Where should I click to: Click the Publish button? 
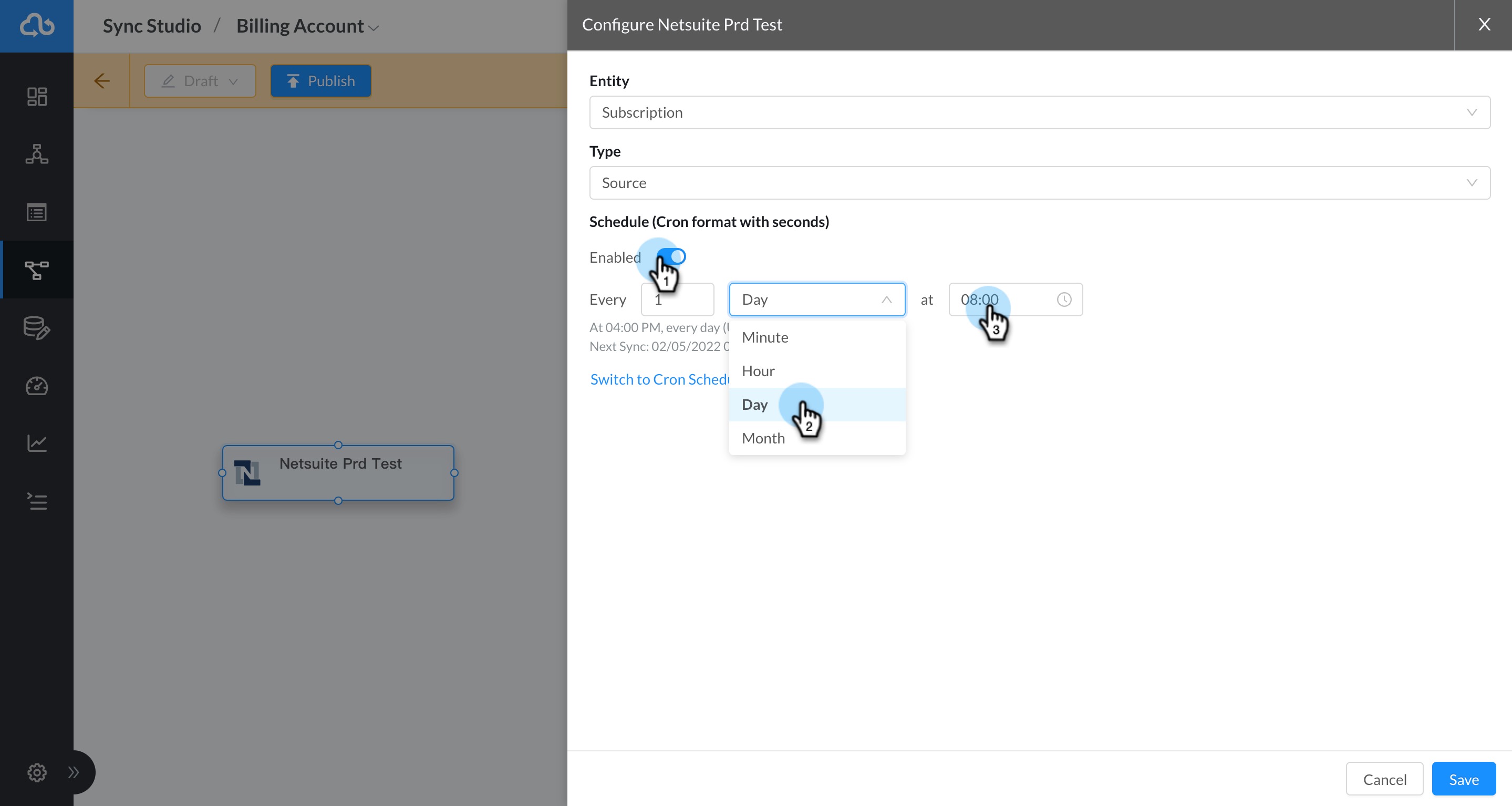320,81
